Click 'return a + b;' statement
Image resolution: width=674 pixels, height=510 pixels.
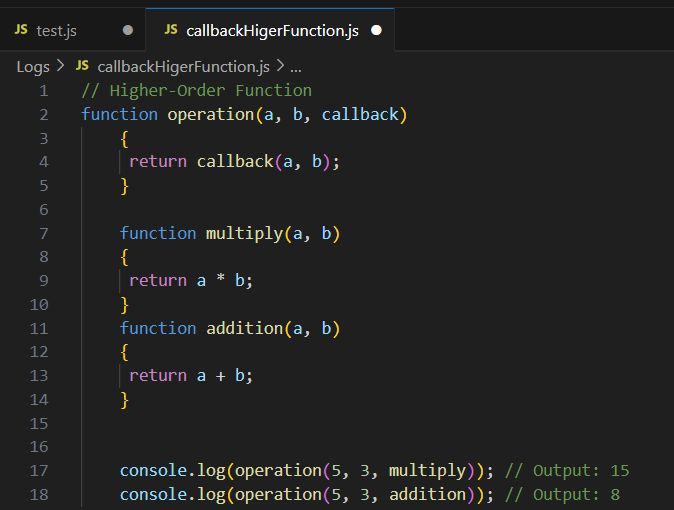coord(191,375)
